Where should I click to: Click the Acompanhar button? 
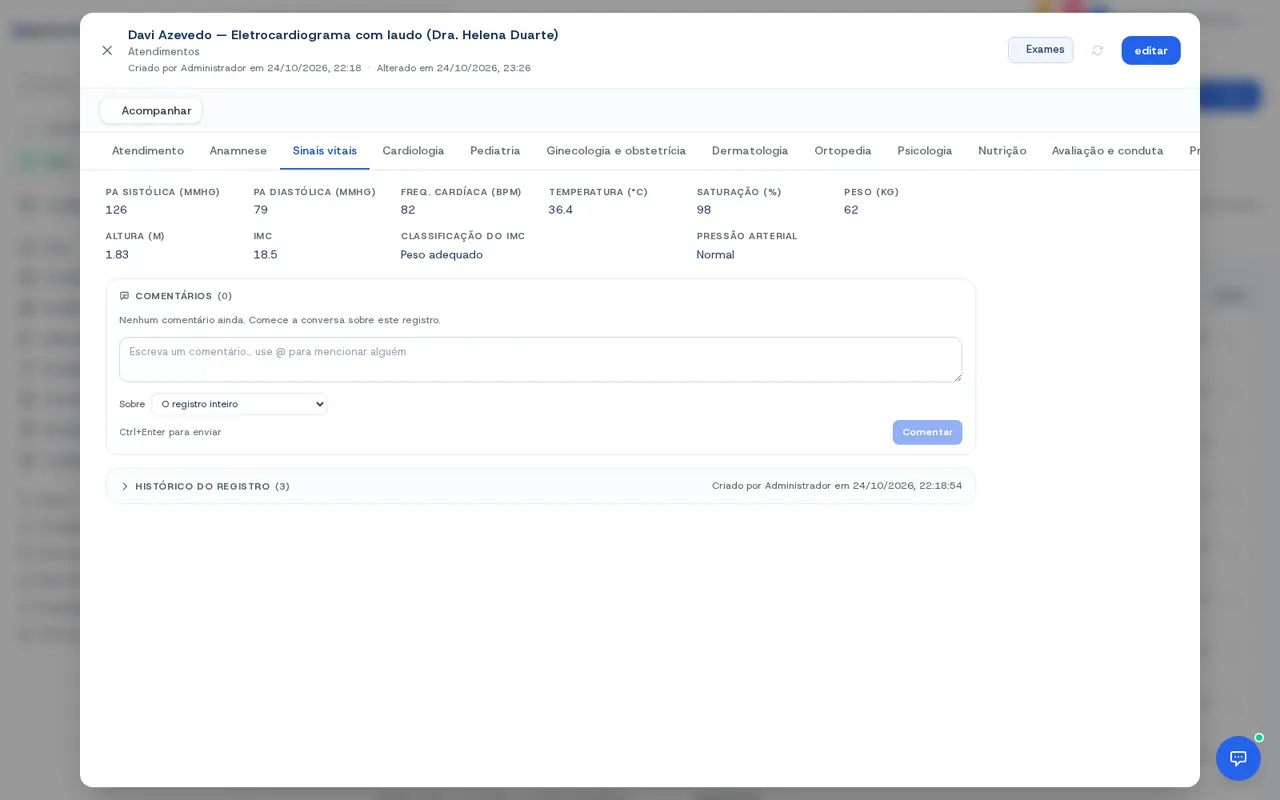pos(151,111)
